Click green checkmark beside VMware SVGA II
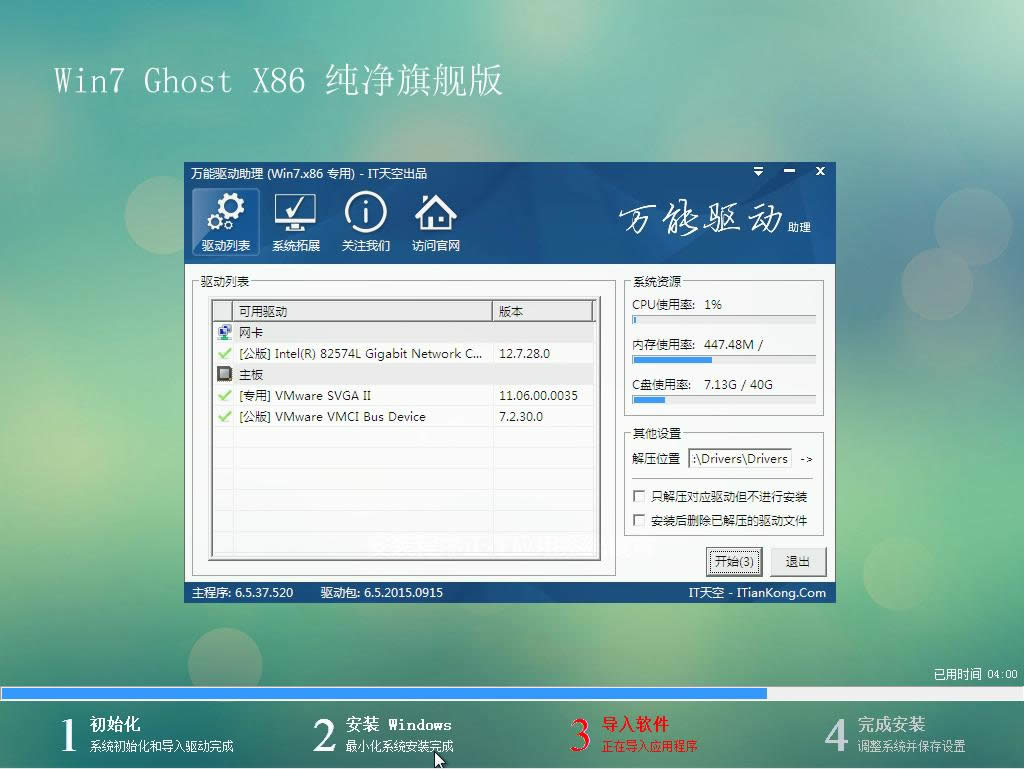 224,395
